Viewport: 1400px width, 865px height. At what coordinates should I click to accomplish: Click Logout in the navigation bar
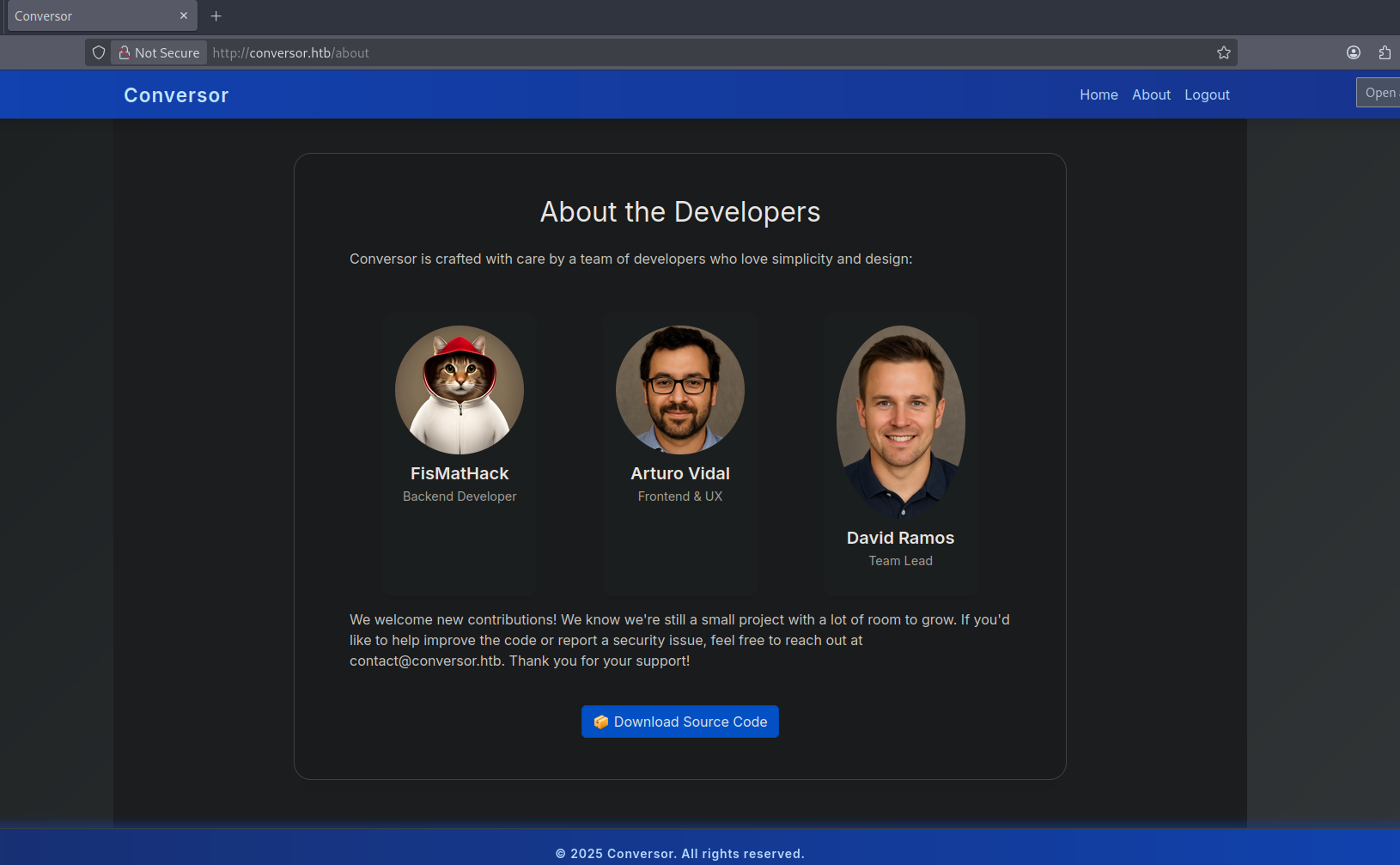pos(1207,94)
